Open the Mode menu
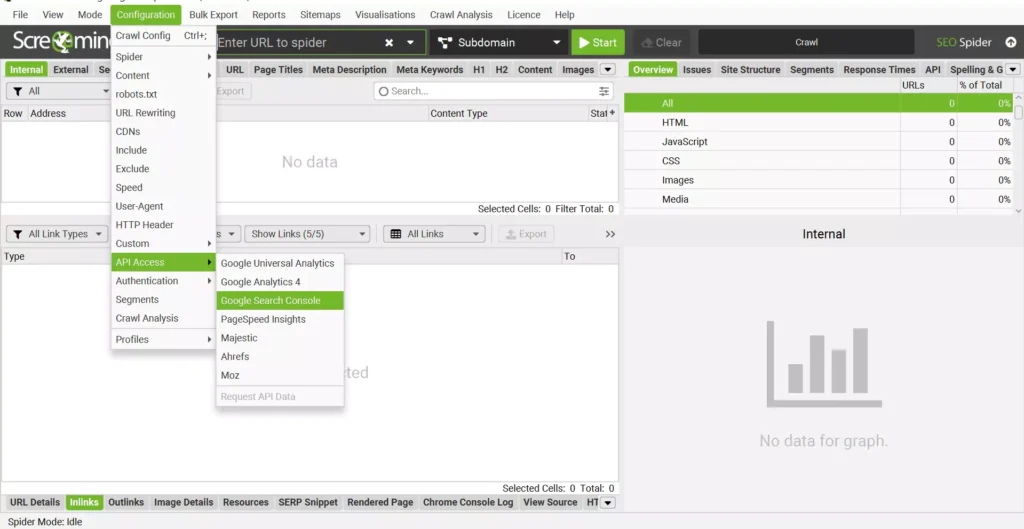 (x=90, y=14)
